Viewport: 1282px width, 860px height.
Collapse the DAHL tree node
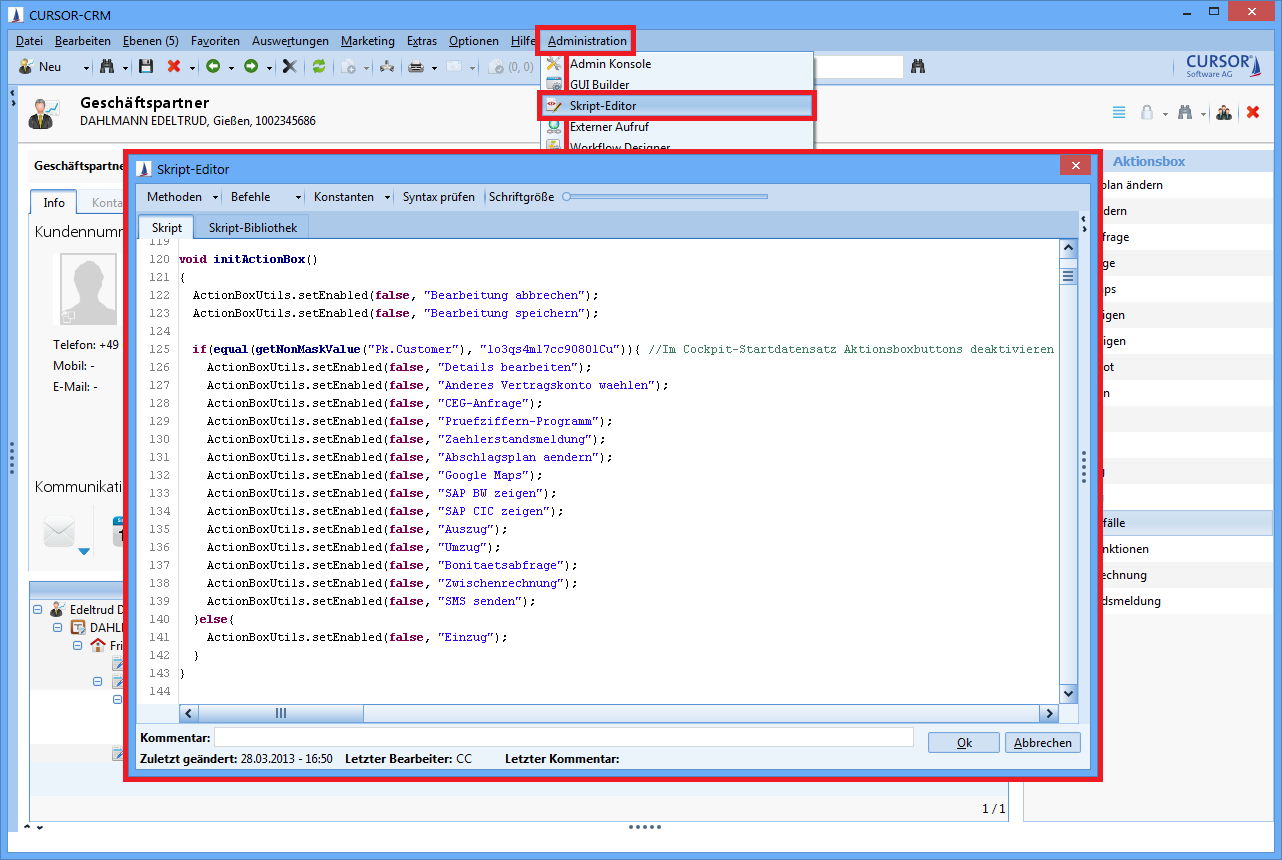(58, 628)
